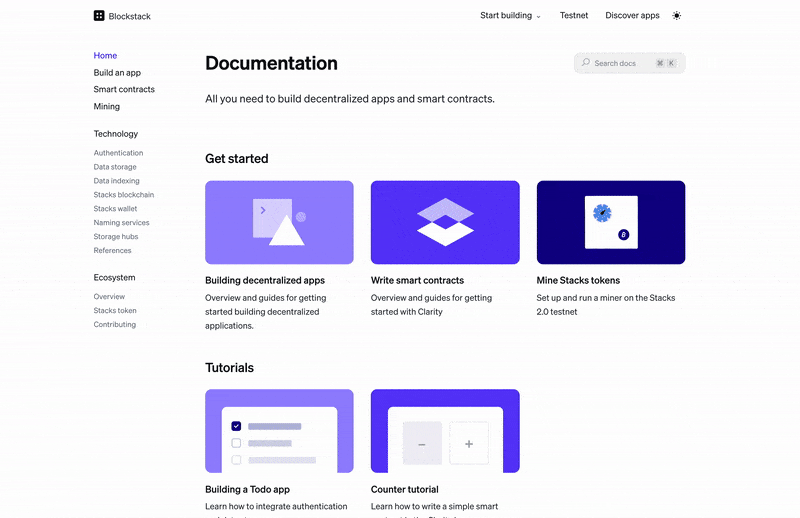Screen dimensions: 800x518
Task: Click the Get started heading
Action: (237, 159)
